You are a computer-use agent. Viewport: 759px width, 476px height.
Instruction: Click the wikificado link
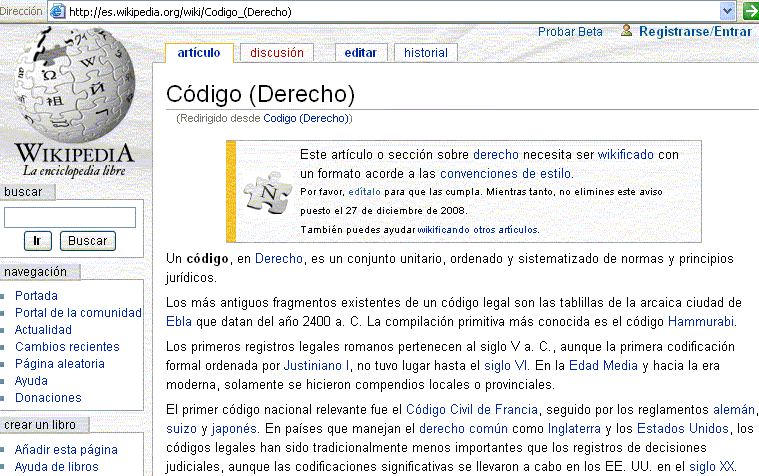click(625, 154)
